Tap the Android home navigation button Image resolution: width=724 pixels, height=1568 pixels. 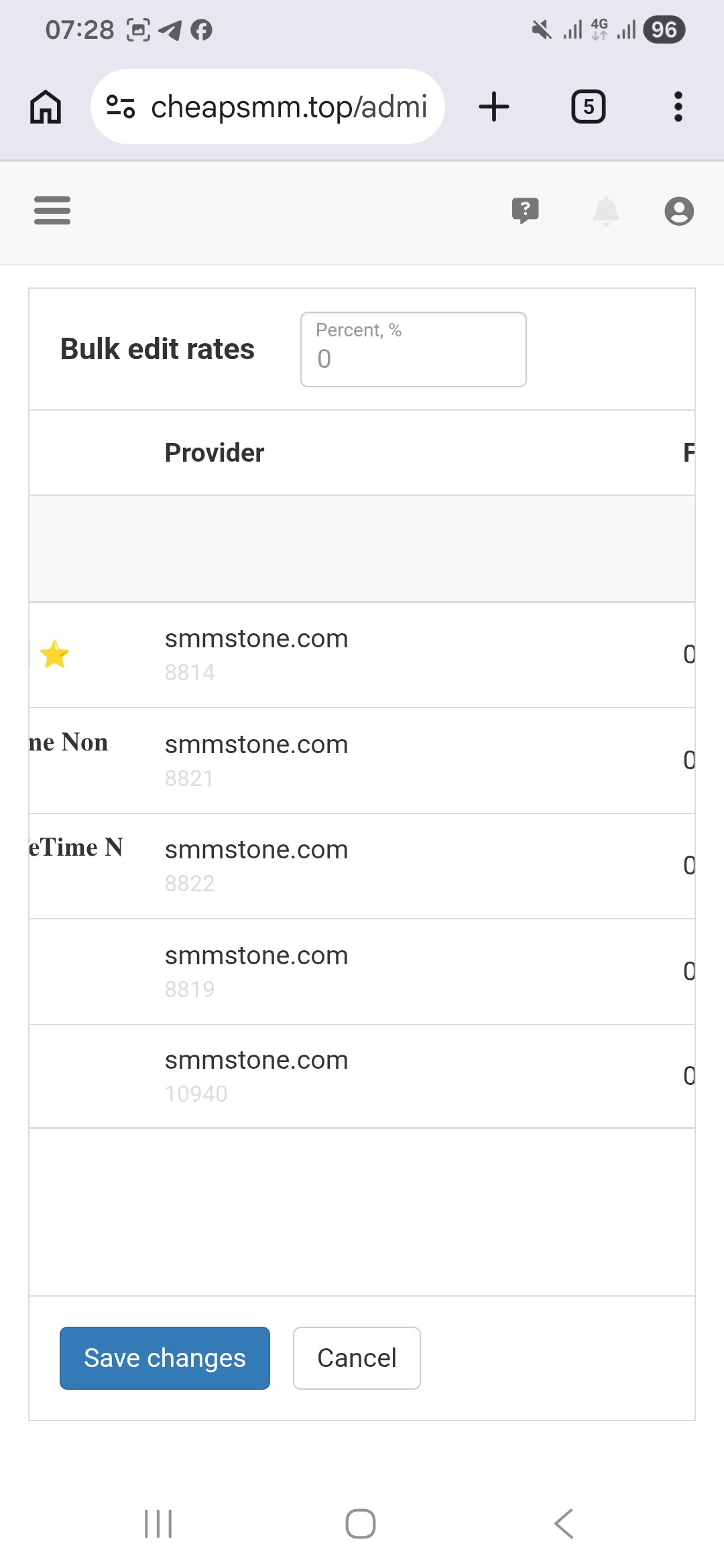click(361, 1524)
